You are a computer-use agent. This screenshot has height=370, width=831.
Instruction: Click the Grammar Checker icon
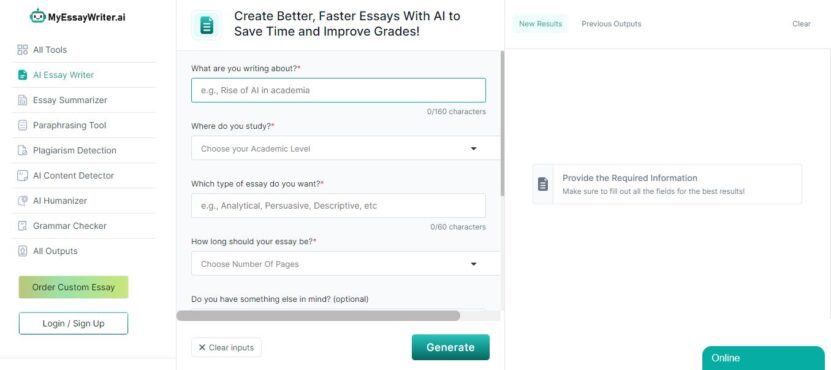pyautogui.click(x=22, y=226)
